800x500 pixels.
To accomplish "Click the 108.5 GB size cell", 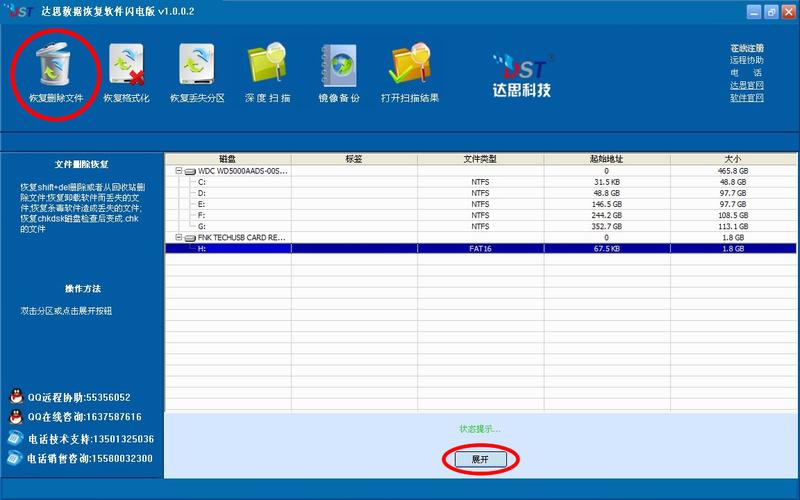I will click(733, 215).
